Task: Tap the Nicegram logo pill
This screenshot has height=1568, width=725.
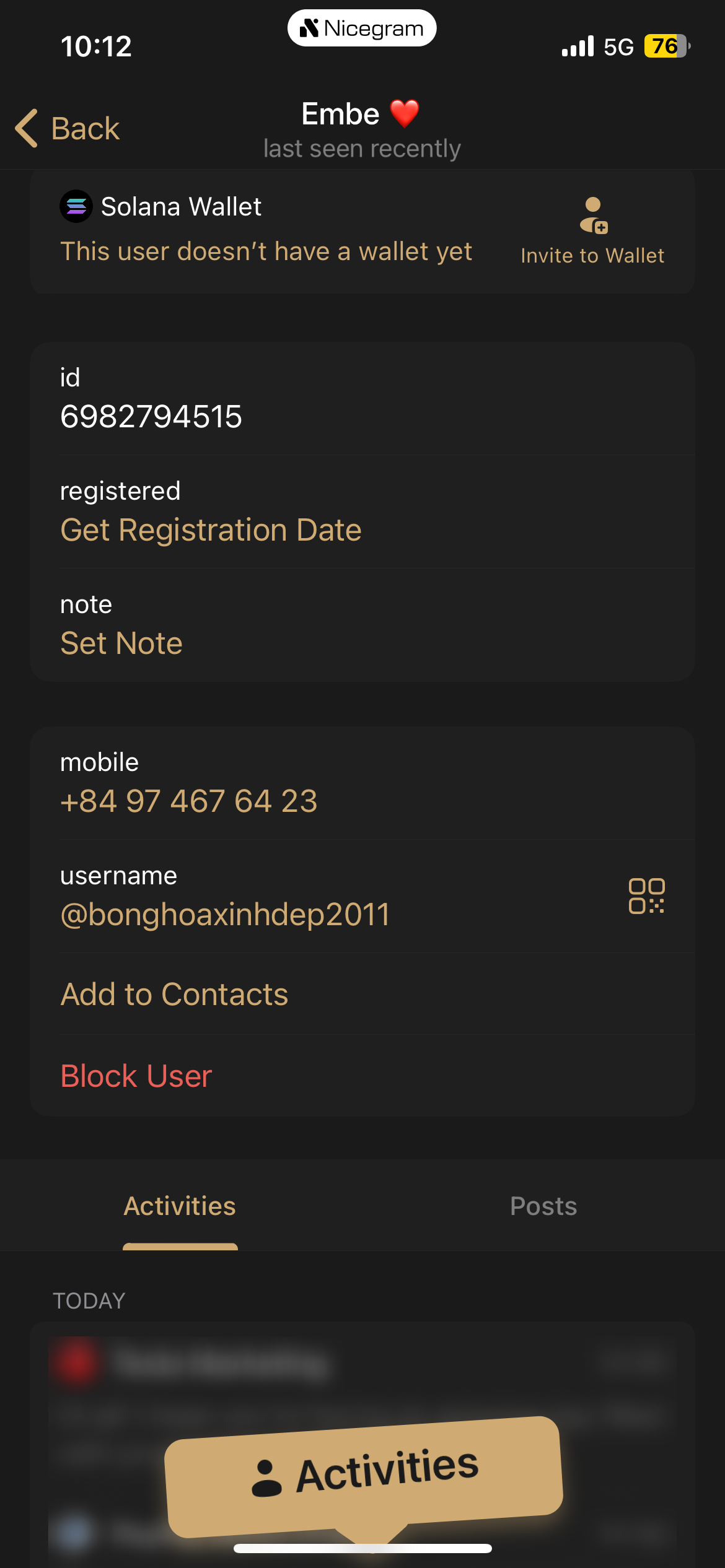Action: click(362, 28)
